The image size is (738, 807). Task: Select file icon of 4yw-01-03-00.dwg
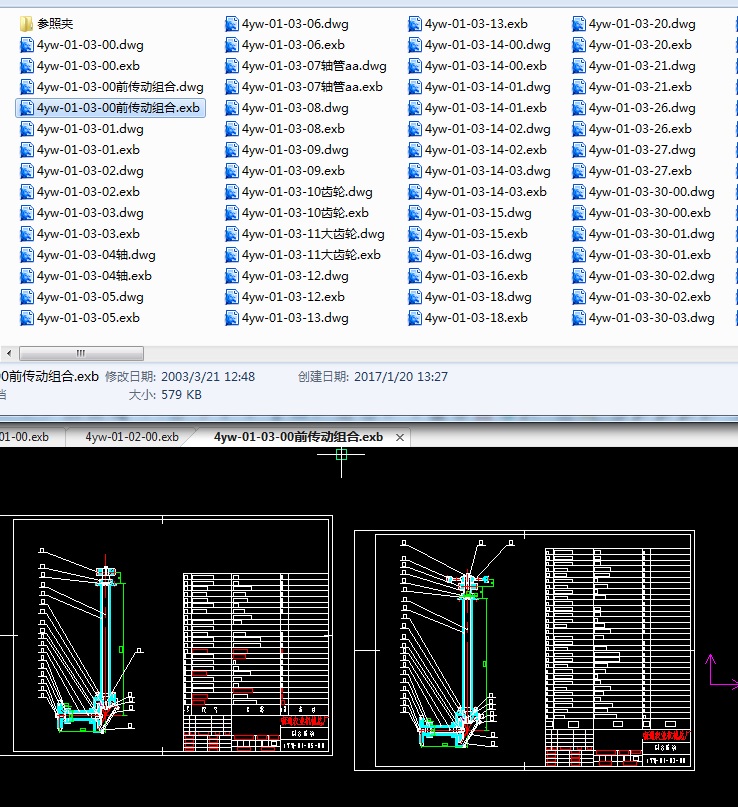point(26,45)
